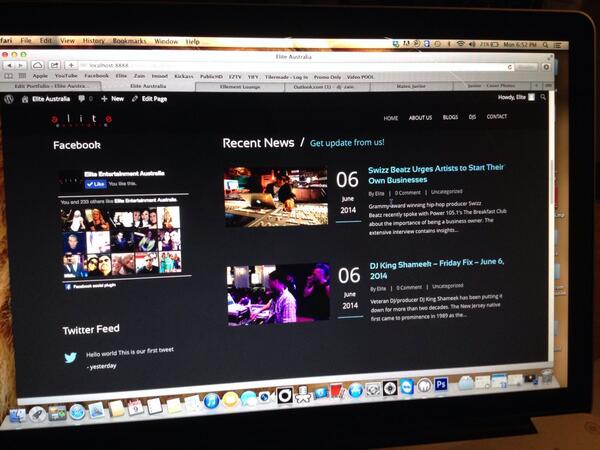Go to BLOGS in site navigation
The height and width of the screenshot is (450, 600).
point(450,117)
